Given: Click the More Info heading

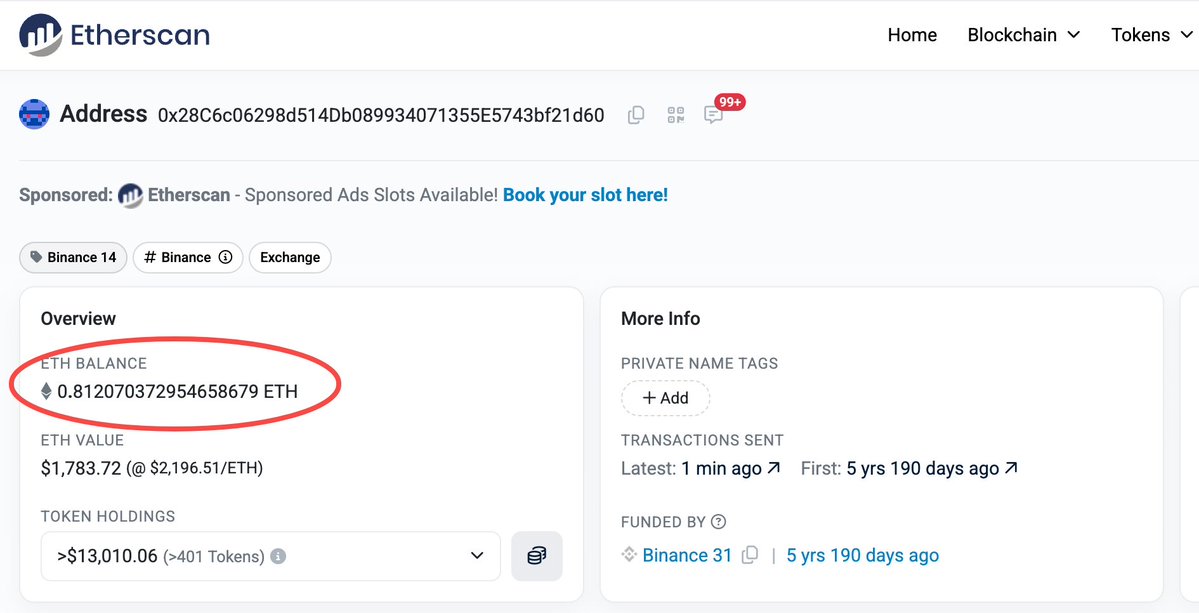Looking at the screenshot, I should (x=661, y=319).
